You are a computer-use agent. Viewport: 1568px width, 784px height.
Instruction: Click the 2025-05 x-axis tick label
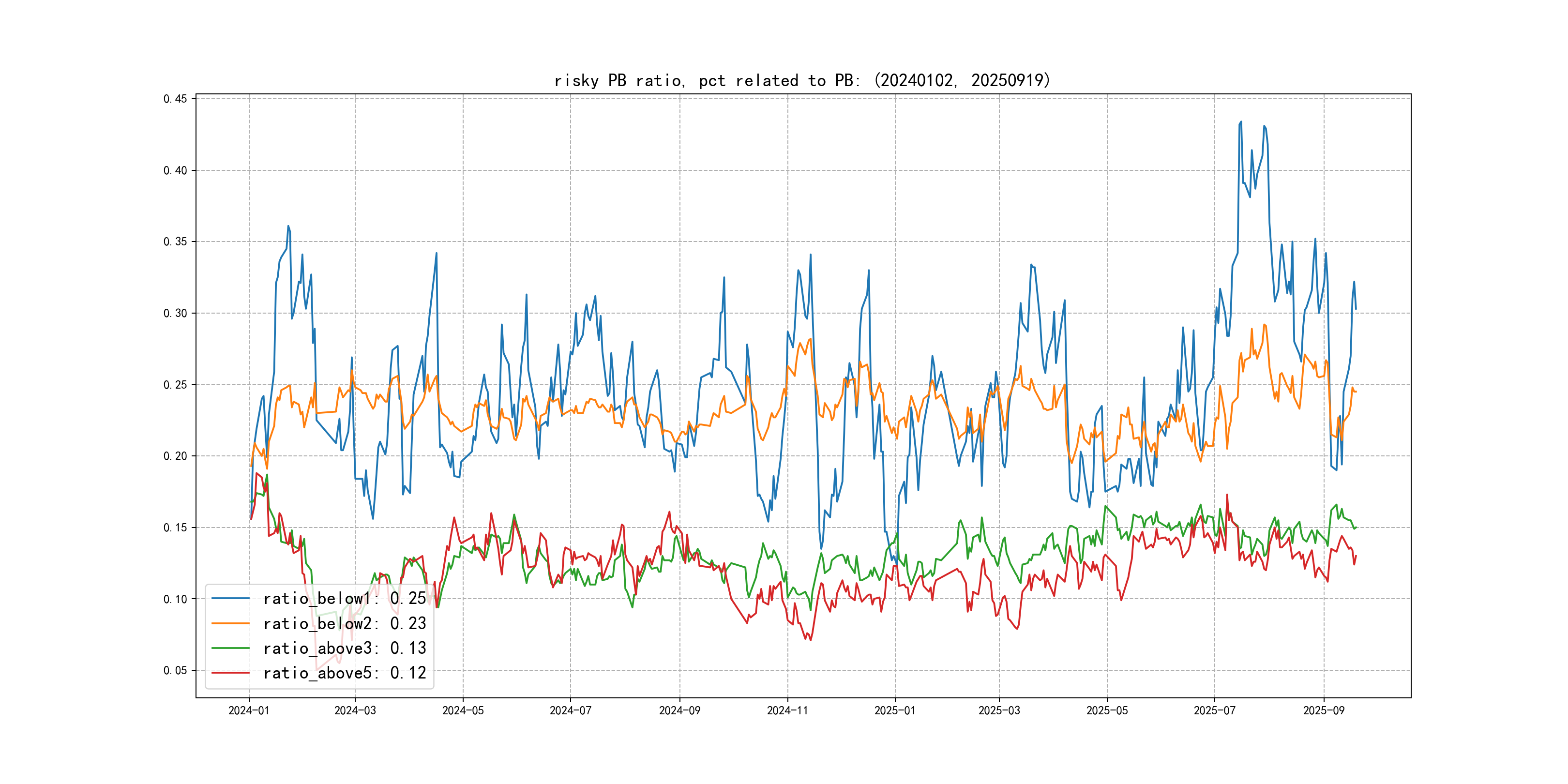(1107, 710)
